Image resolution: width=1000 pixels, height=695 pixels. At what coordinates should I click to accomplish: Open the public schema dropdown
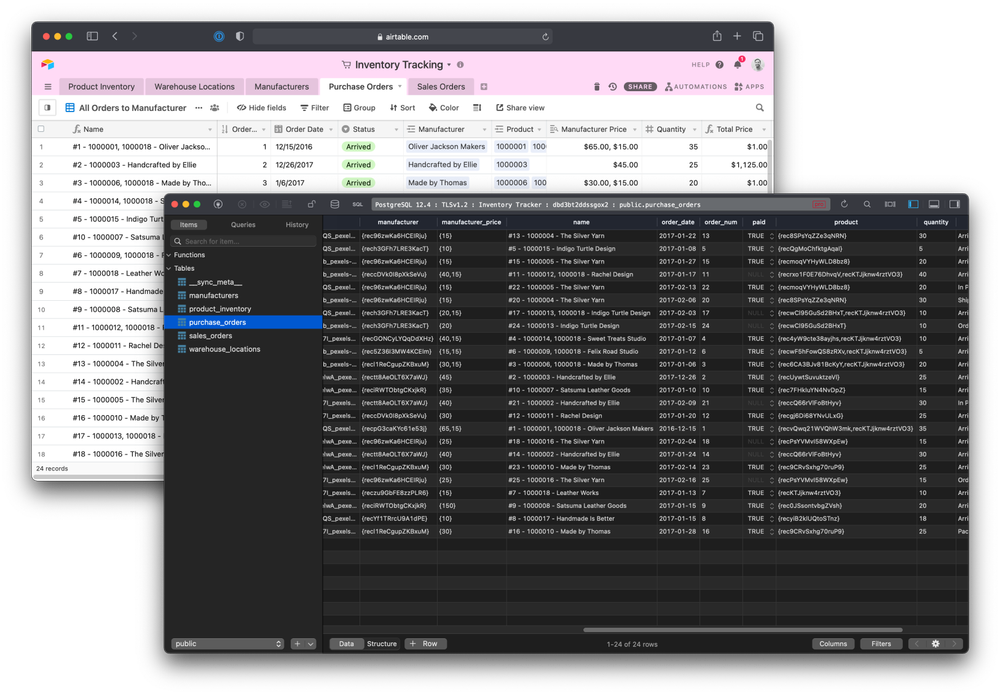tap(227, 644)
